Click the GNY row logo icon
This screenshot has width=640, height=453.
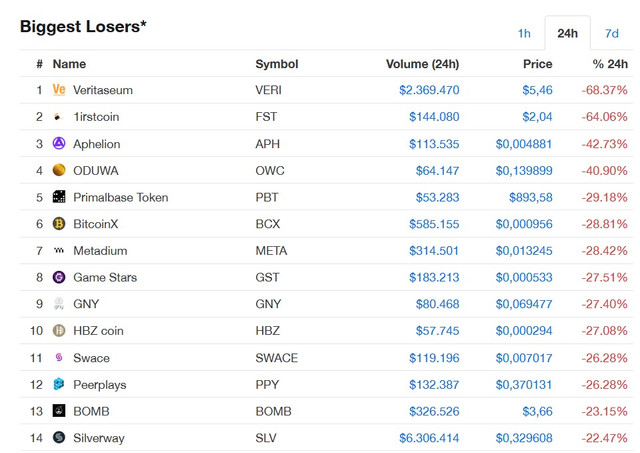point(59,304)
